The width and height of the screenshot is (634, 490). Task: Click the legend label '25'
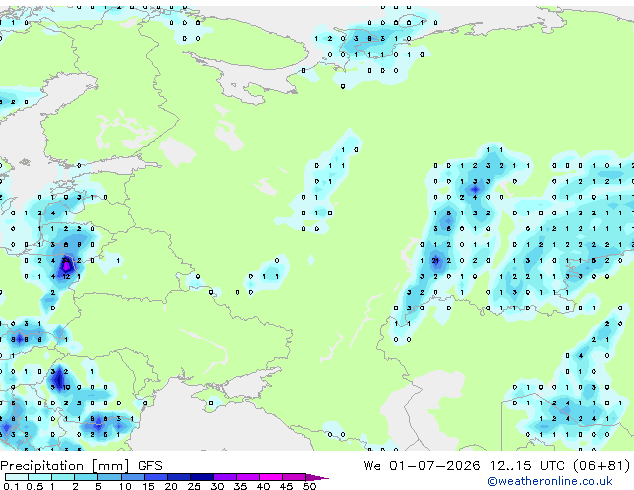coord(194,486)
